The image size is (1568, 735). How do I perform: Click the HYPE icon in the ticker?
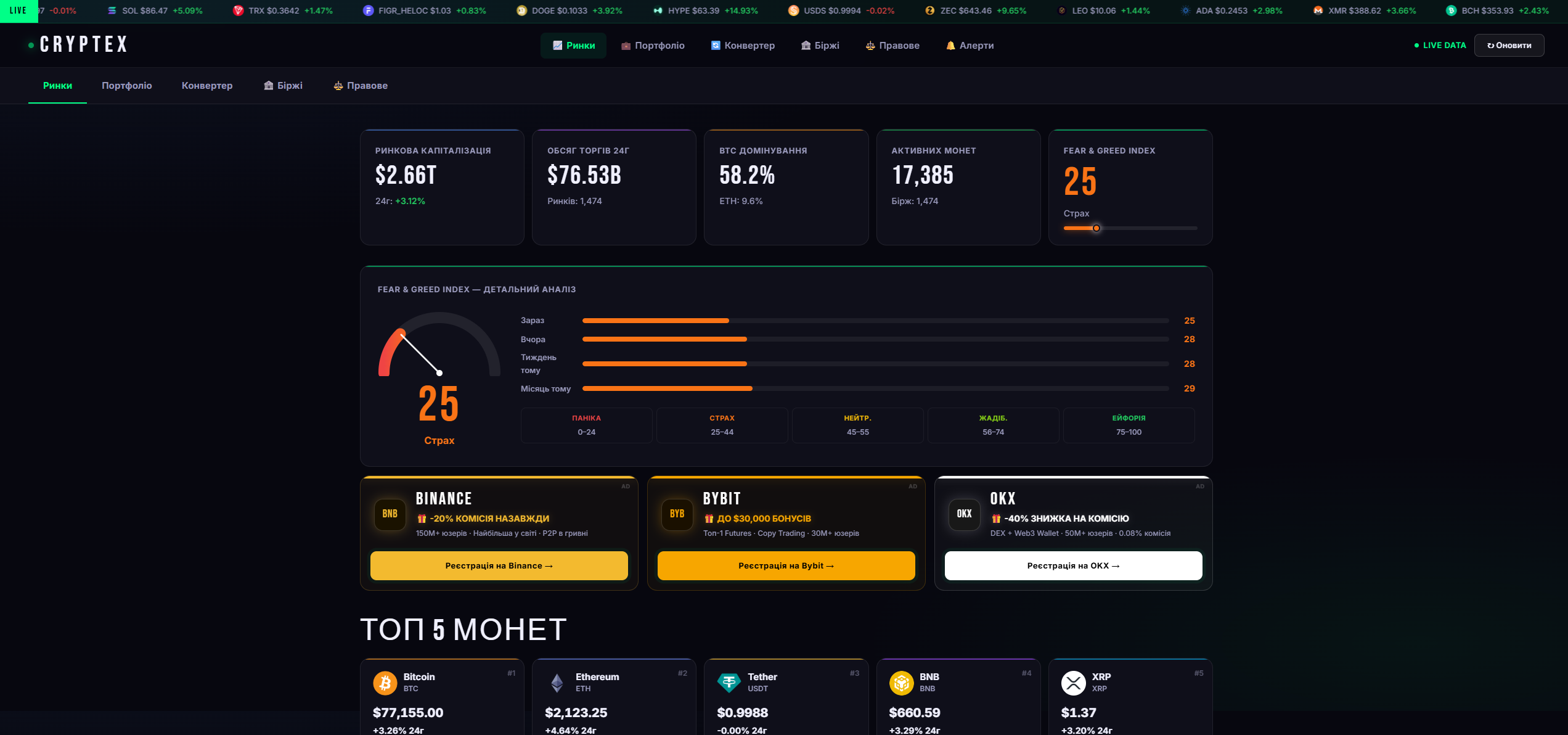coord(658,10)
